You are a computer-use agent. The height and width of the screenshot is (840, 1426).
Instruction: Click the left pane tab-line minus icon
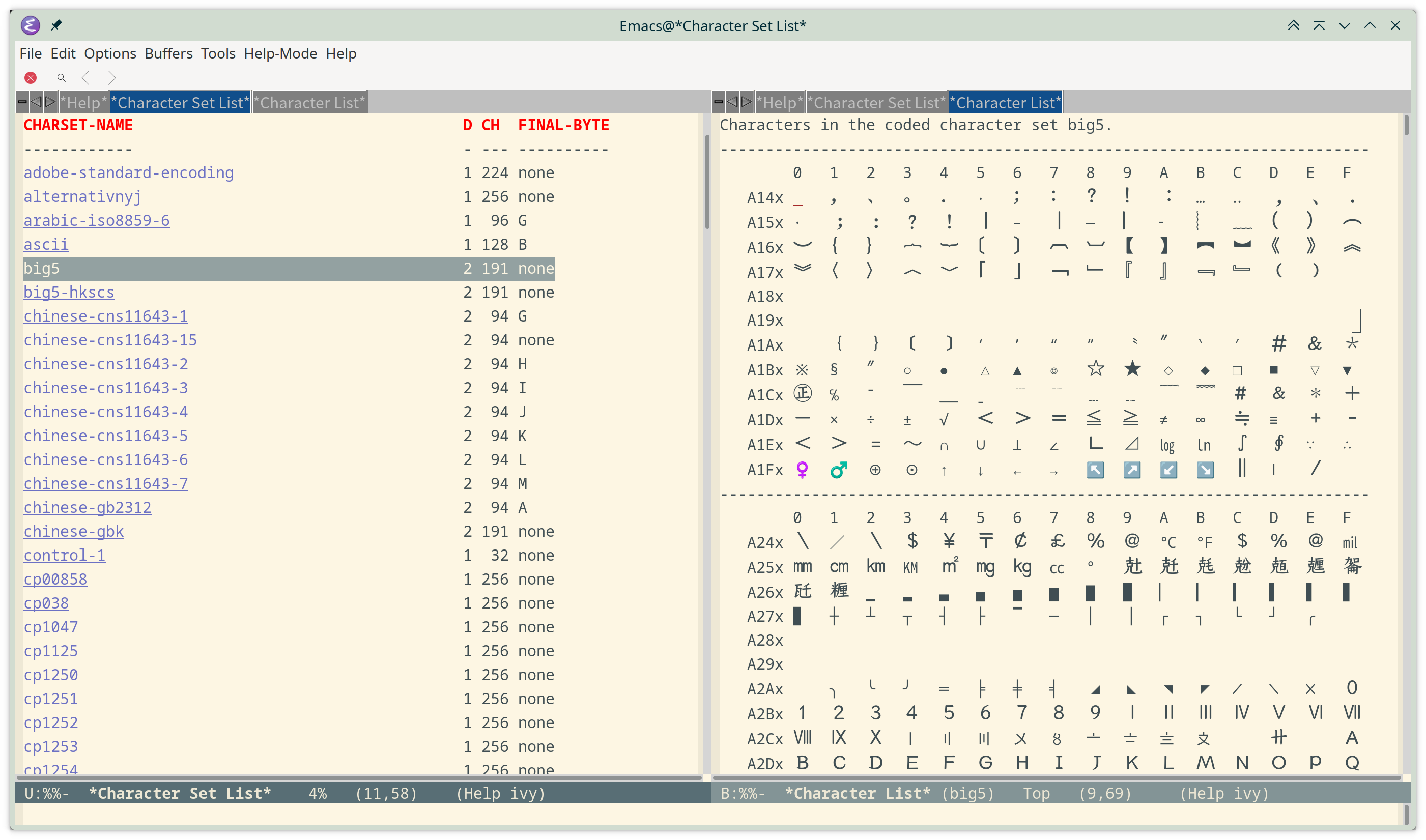[x=22, y=102]
